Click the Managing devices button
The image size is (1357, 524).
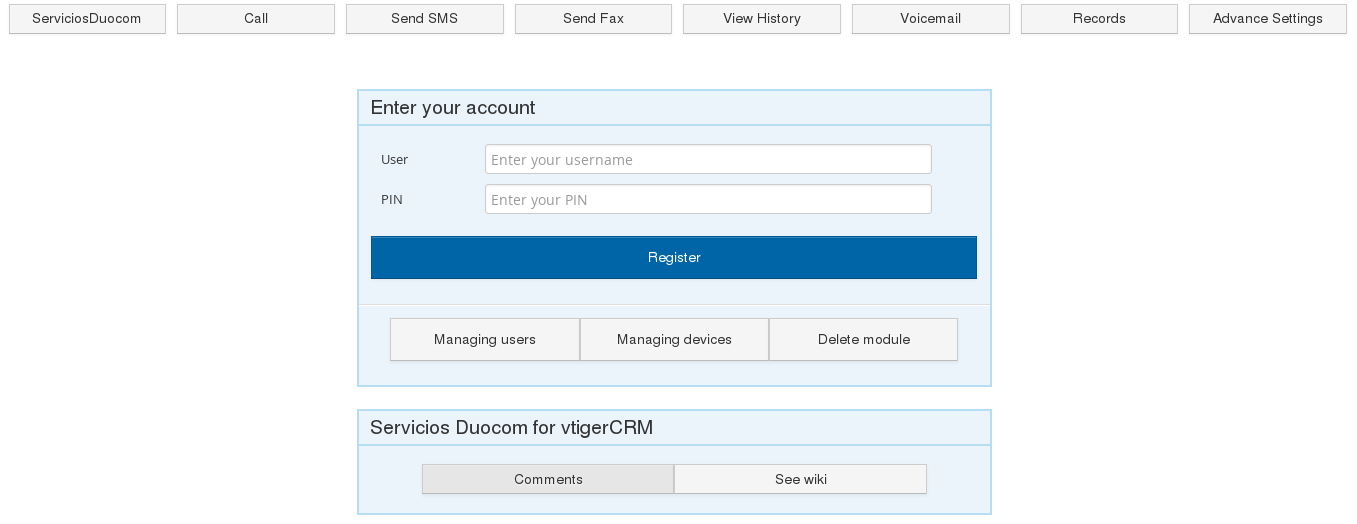pyautogui.click(x=674, y=340)
